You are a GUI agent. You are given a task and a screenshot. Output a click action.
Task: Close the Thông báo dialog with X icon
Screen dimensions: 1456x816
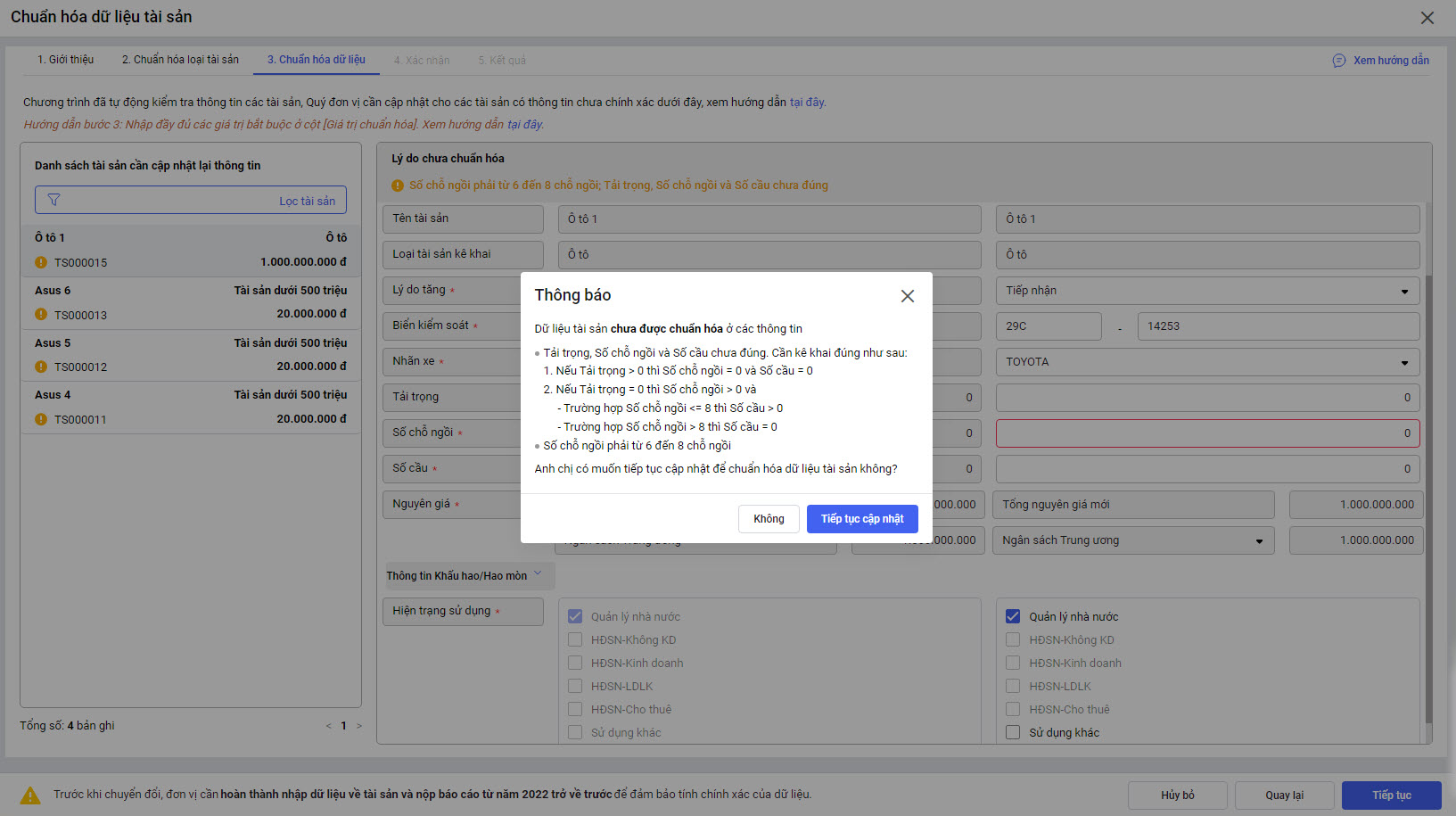click(907, 296)
